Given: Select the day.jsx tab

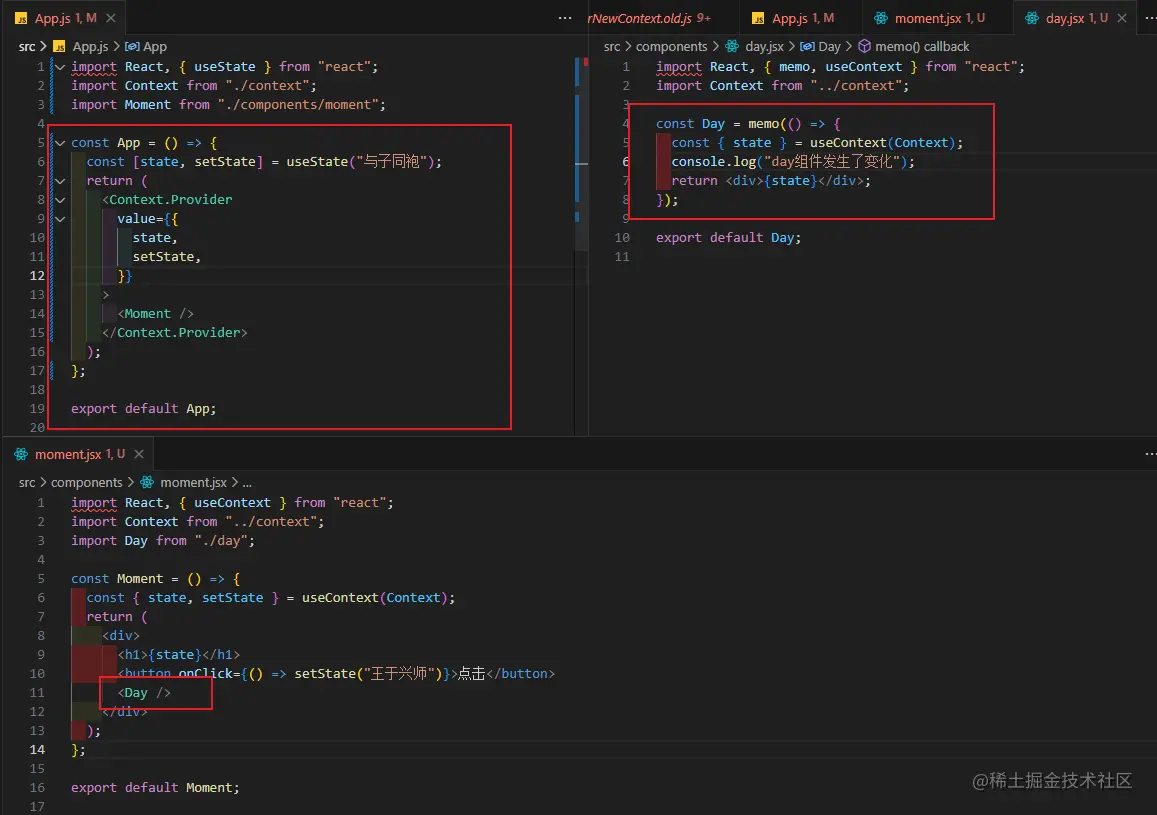Looking at the screenshot, I should point(1077,18).
